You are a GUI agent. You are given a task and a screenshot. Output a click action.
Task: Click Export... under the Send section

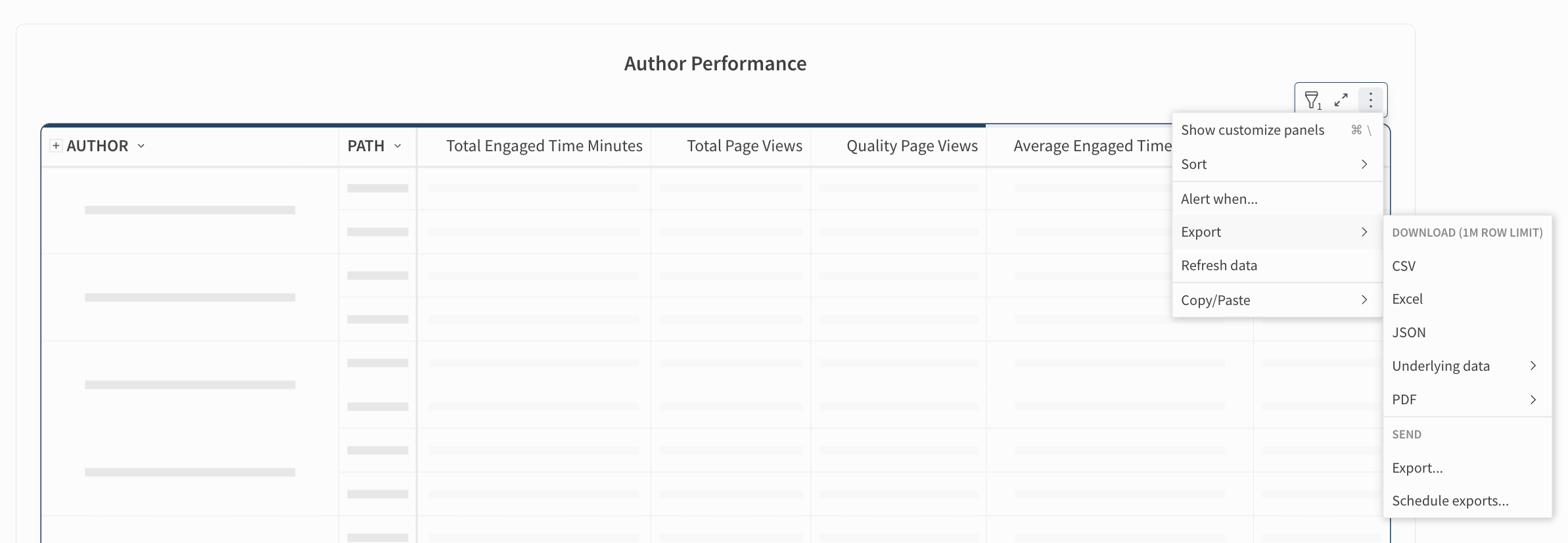click(x=1418, y=468)
